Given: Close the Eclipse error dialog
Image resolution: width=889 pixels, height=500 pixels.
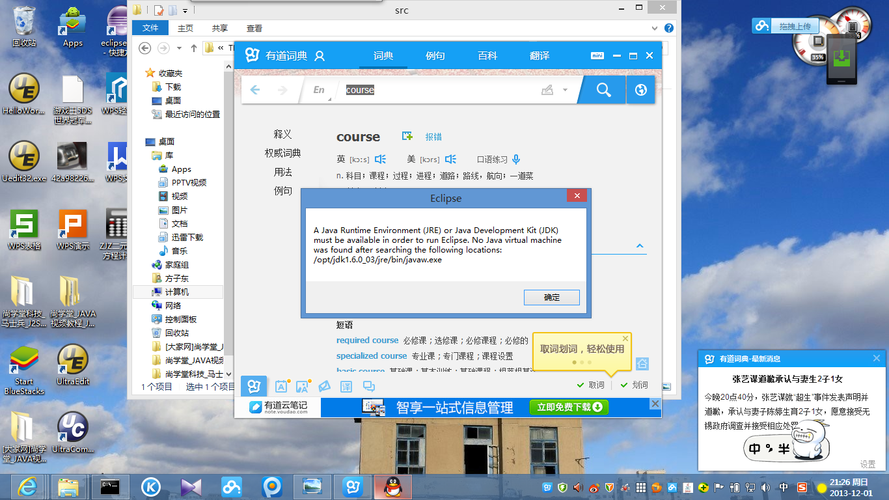Looking at the screenshot, I should 577,196.
